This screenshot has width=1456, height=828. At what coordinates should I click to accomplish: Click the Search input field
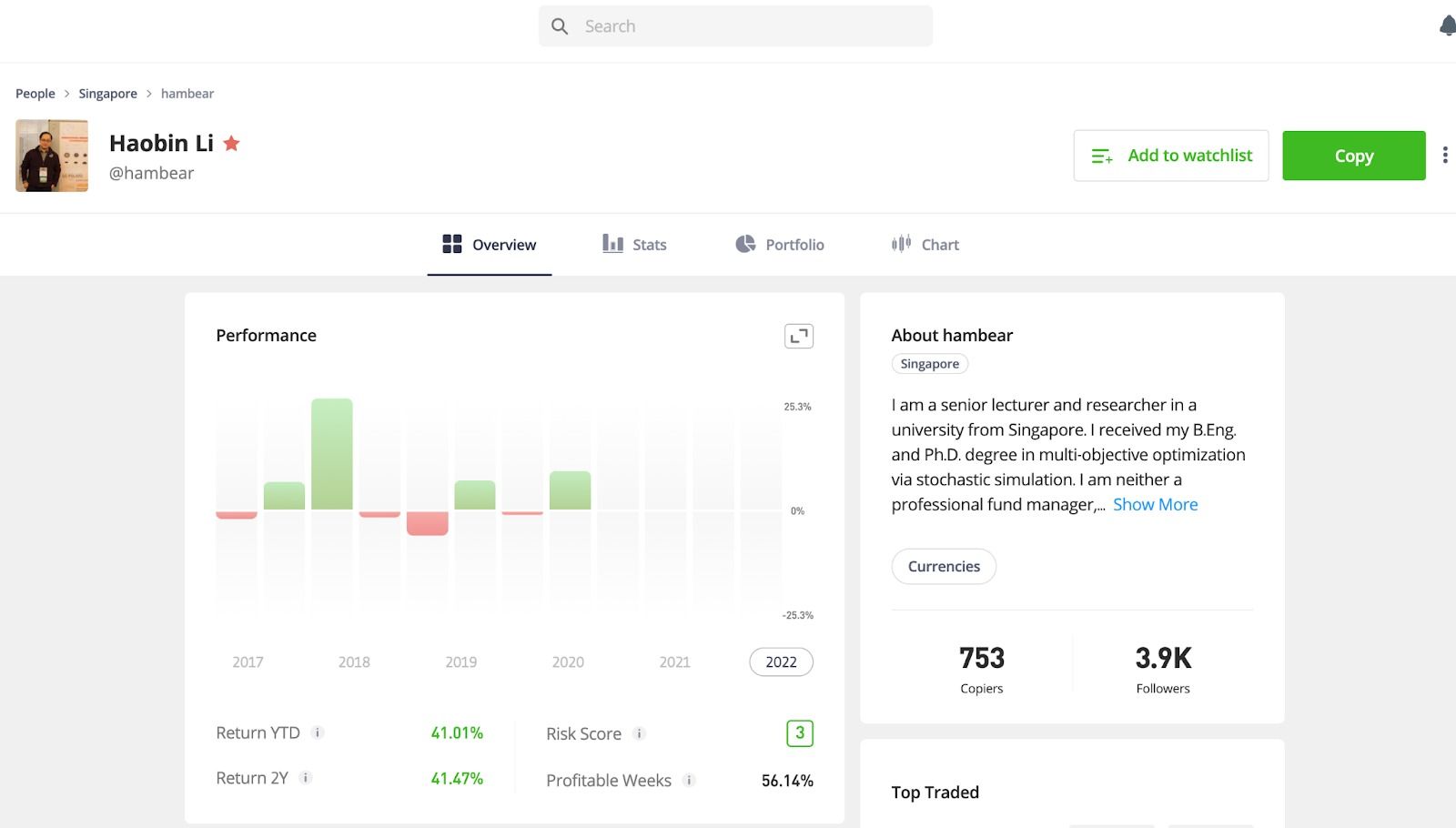tap(735, 26)
